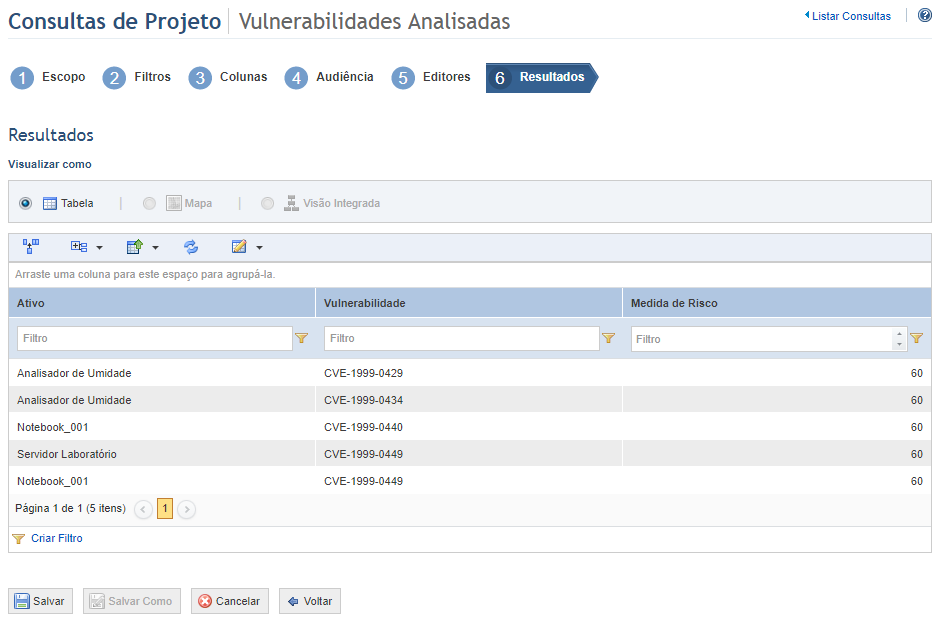This screenshot has height=625, width=940.
Task: Click the Criar Filtro funnel icon
Action: [x=19, y=539]
